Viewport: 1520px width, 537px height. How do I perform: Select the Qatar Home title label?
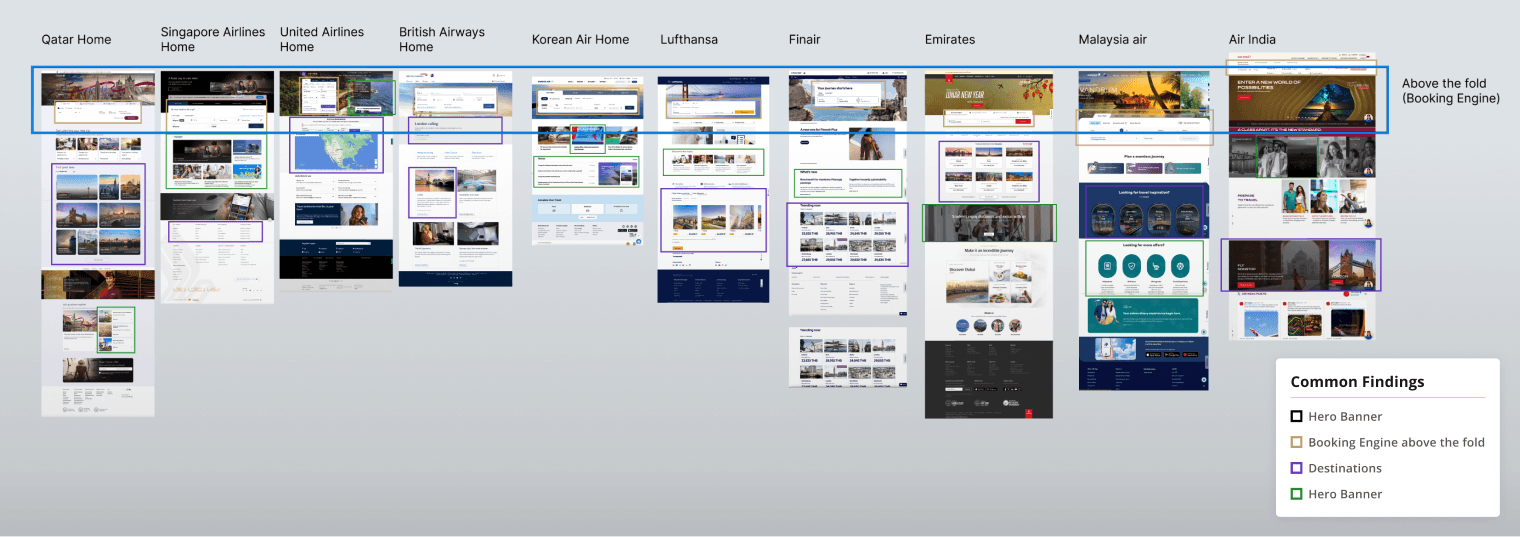[x=76, y=40]
